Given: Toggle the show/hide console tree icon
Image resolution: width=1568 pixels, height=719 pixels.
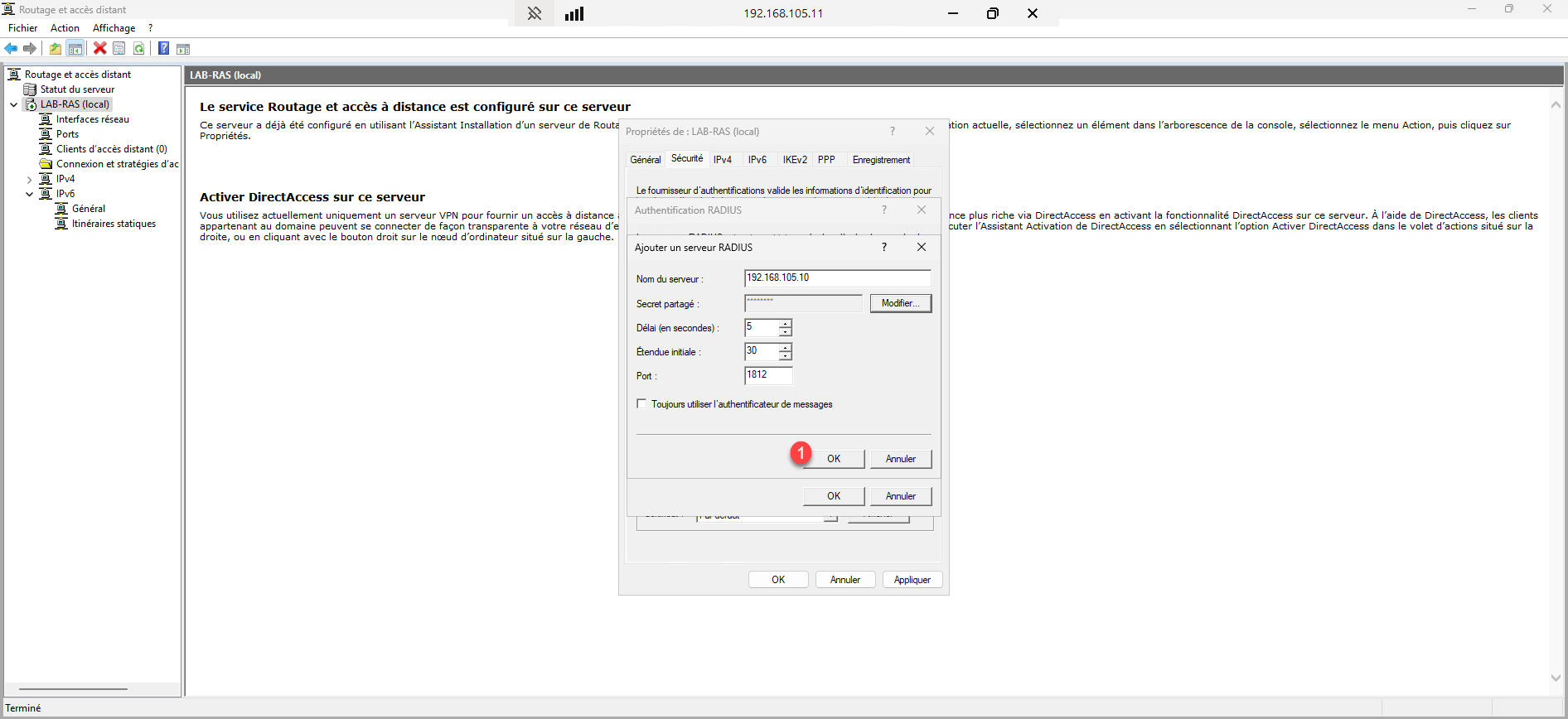Looking at the screenshot, I should (75, 49).
